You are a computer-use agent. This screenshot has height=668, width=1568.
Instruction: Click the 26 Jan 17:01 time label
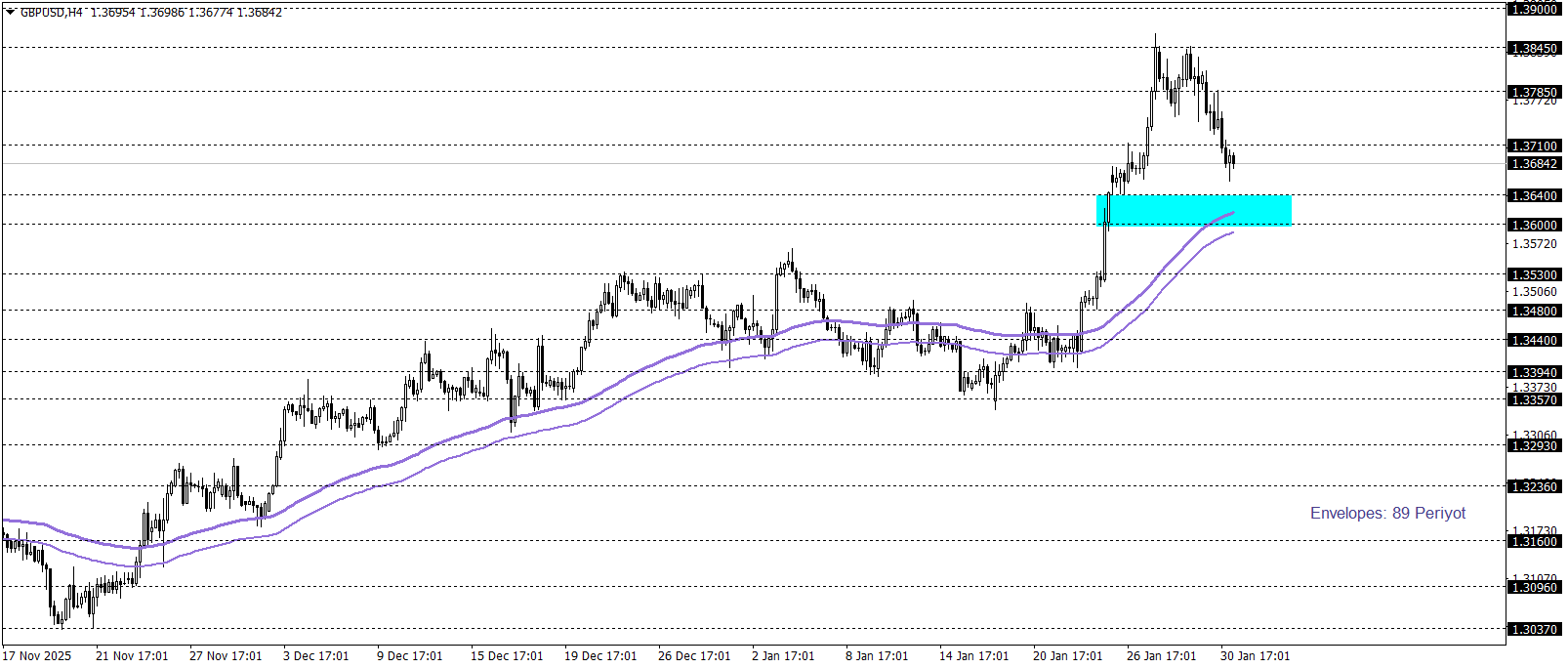coord(1161,655)
